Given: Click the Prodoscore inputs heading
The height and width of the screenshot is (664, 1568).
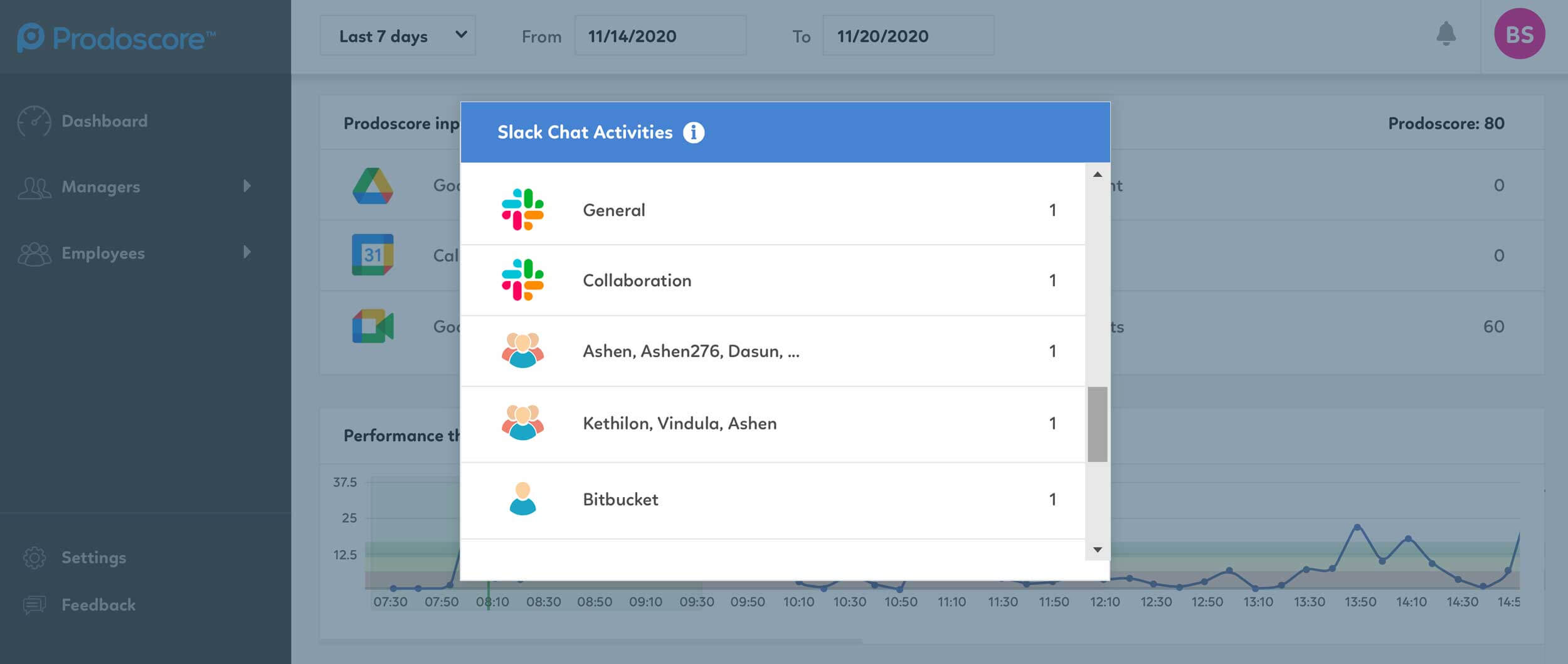Looking at the screenshot, I should [401, 124].
